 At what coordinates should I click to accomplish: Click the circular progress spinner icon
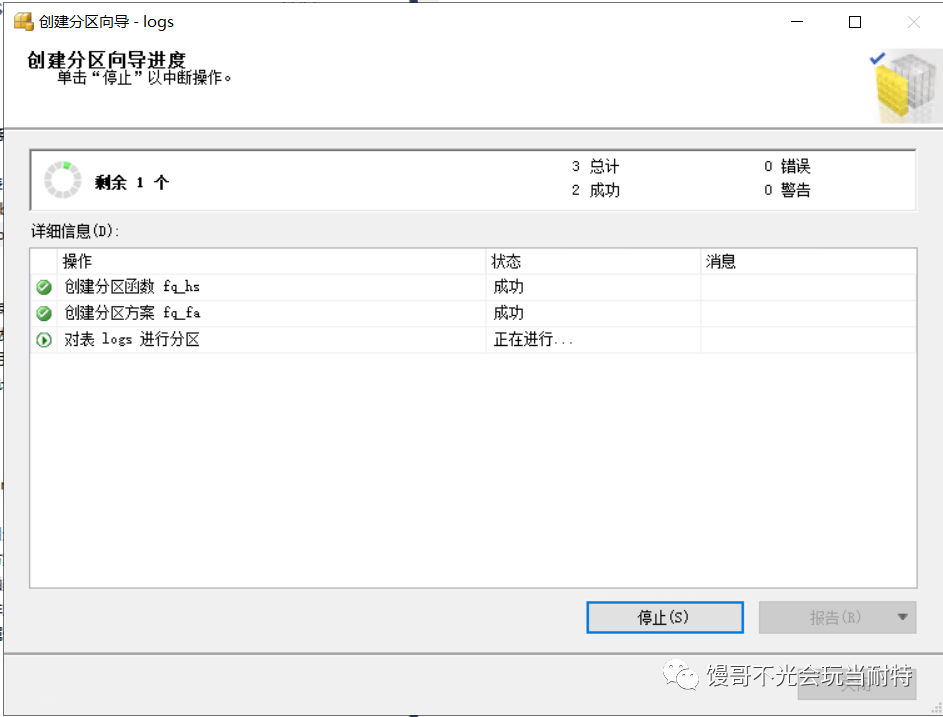[x=62, y=179]
